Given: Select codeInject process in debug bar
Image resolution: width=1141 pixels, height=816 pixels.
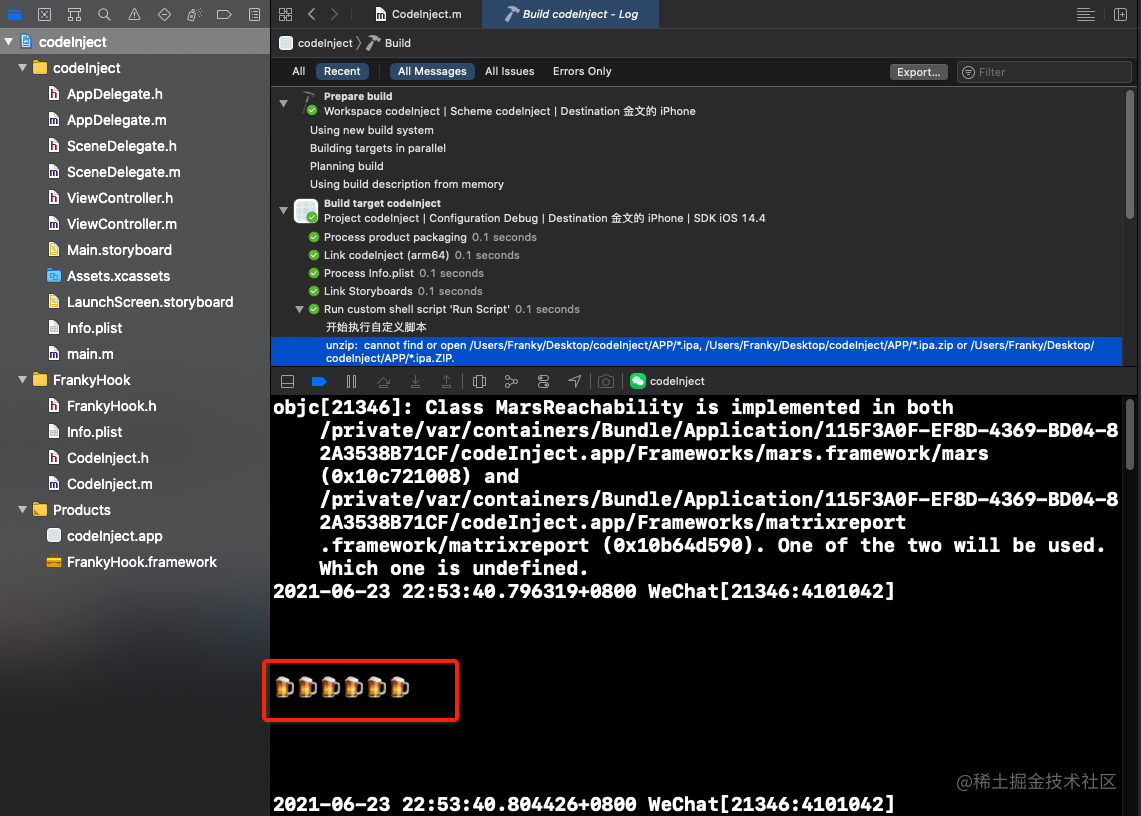Looking at the screenshot, I should [667, 381].
